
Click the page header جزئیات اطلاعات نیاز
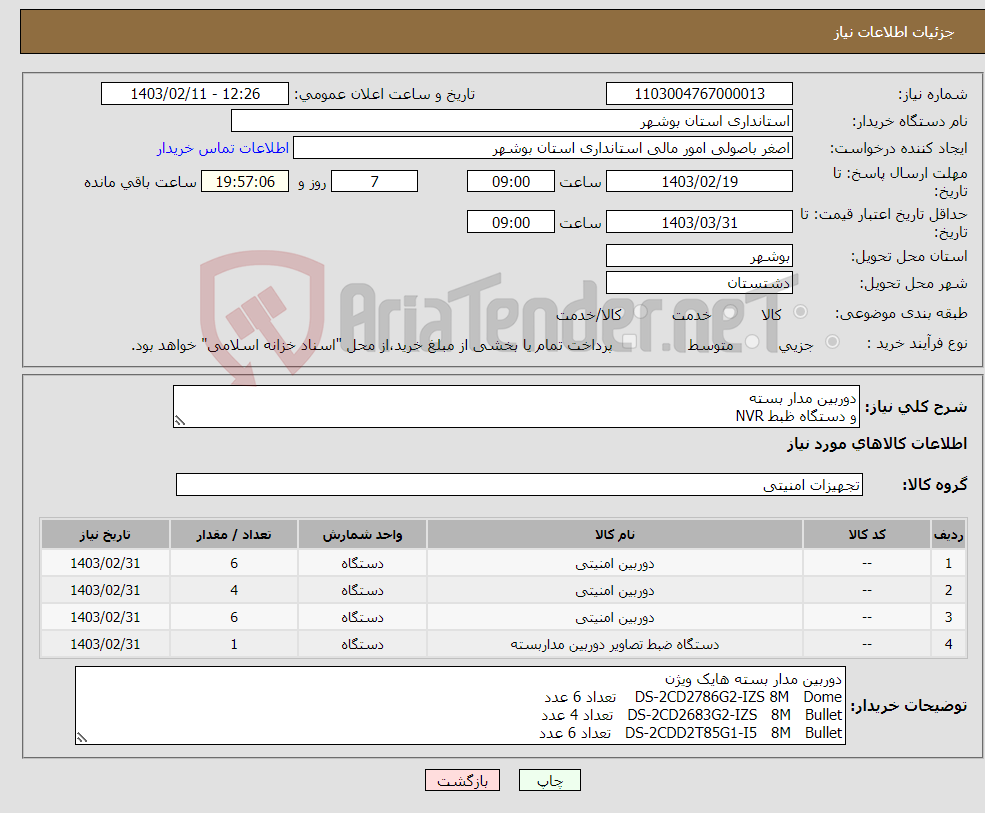(x=893, y=32)
